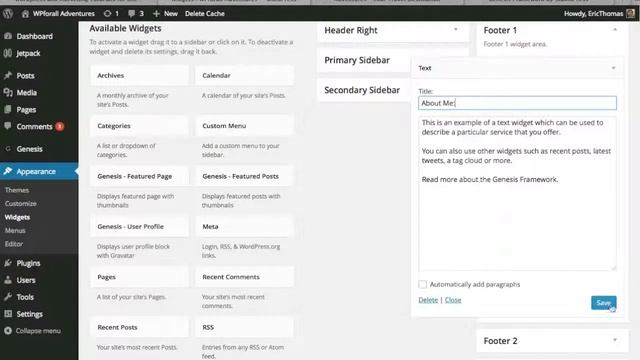Open the WordPress logo menu
The width and height of the screenshot is (640, 360).
pyautogui.click(x=8, y=13)
